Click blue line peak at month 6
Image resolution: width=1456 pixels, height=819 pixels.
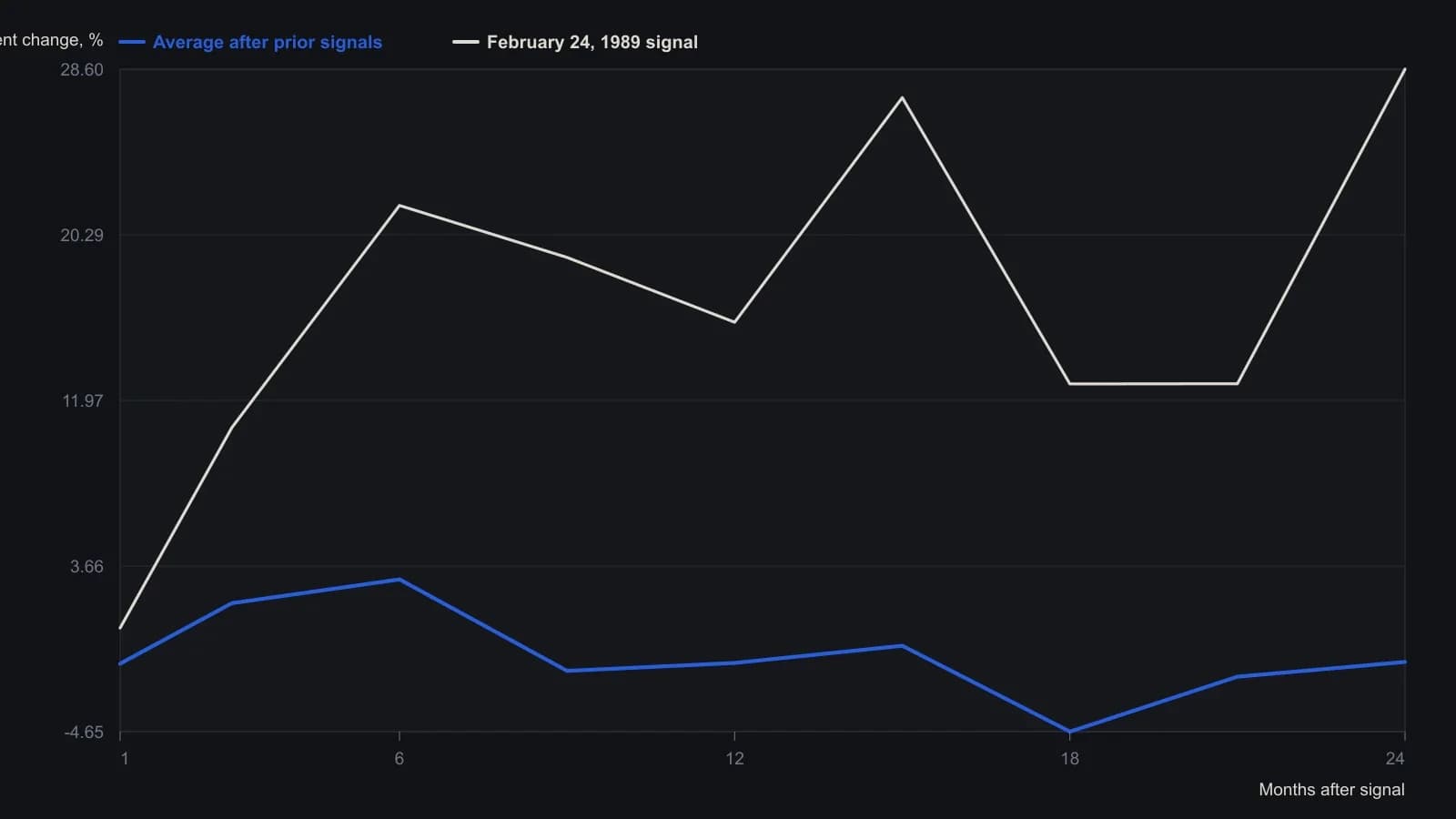pos(399,580)
